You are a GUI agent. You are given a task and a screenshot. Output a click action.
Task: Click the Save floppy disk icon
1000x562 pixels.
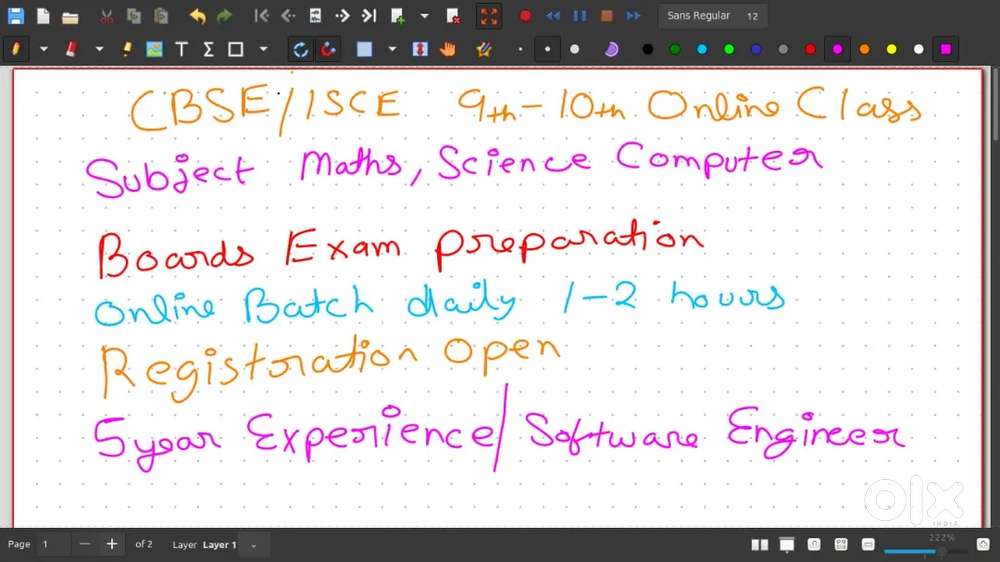(x=15, y=16)
